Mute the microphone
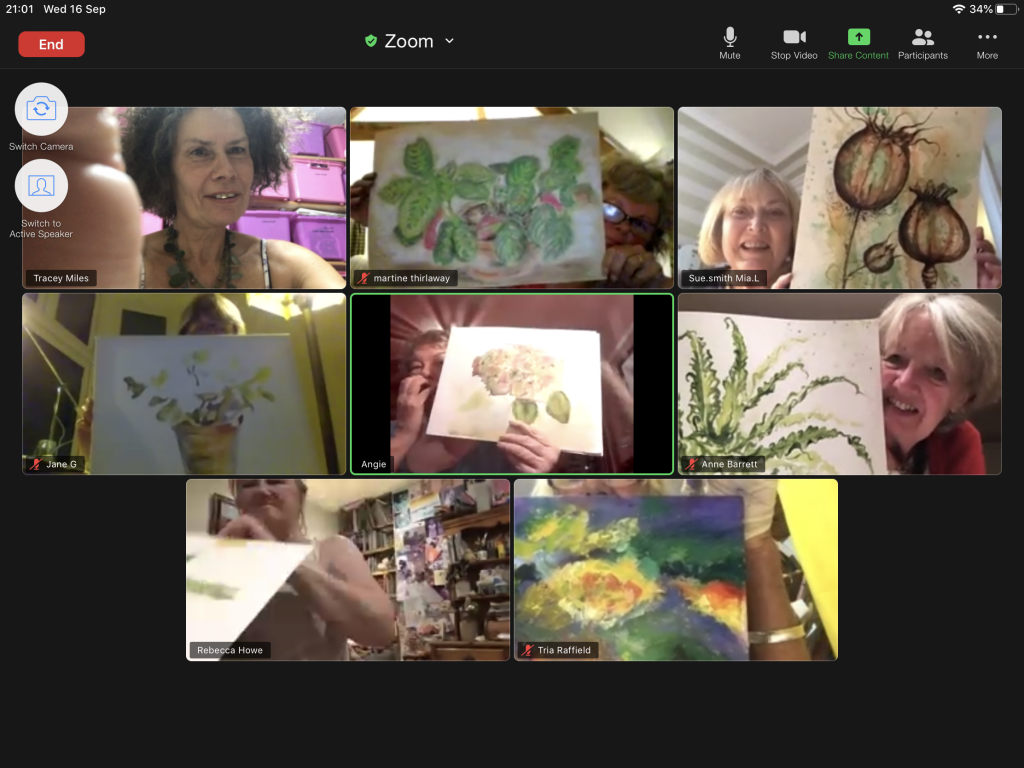This screenshot has width=1024, height=768. click(x=729, y=44)
